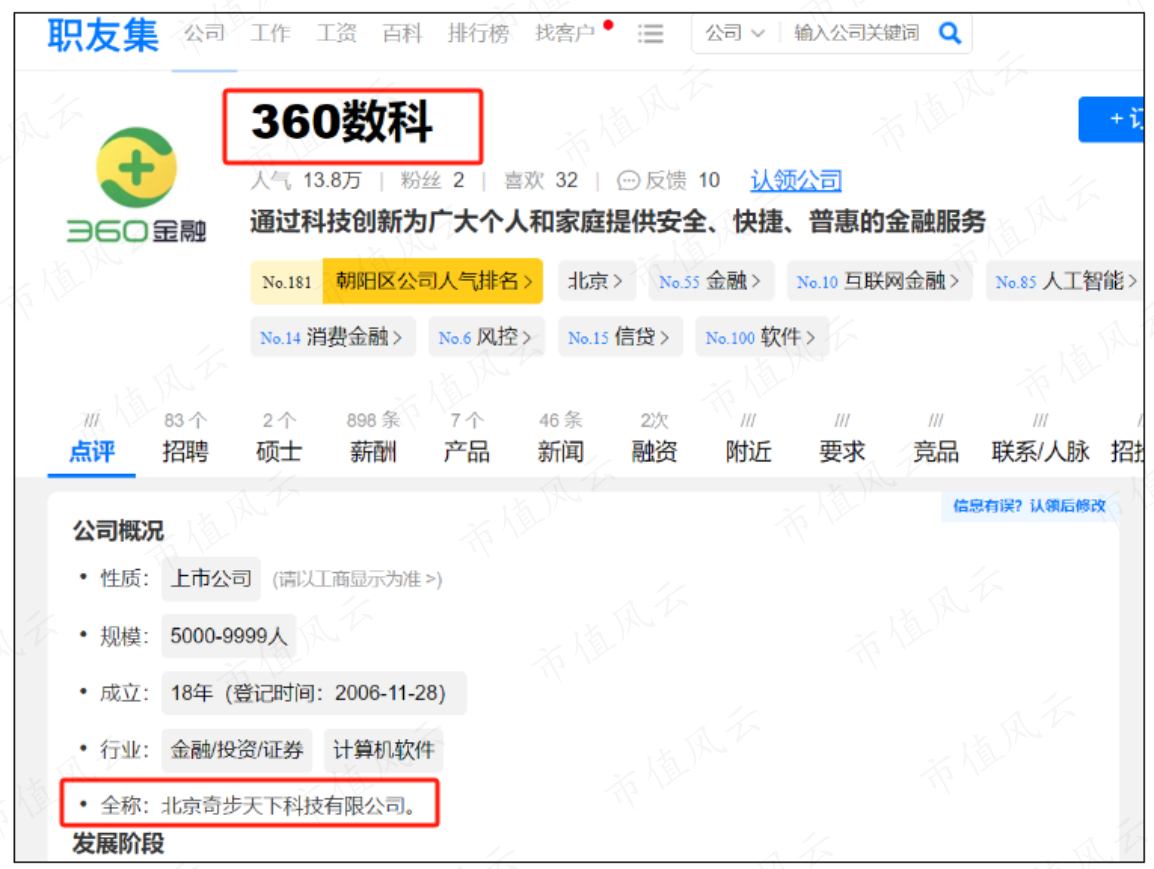This screenshot has width=1154, height=869.
Task: Click the 人气 13.8万 stat
Action: (306, 180)
